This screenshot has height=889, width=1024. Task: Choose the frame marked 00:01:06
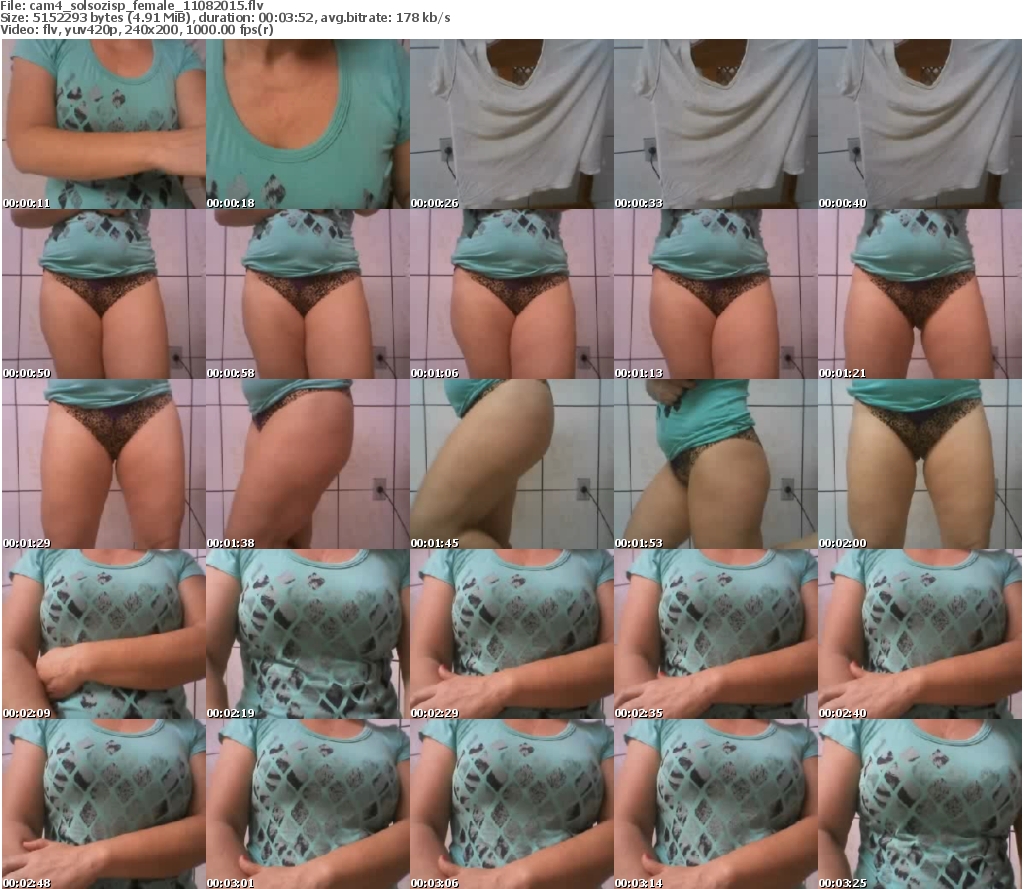pos(511,294)
